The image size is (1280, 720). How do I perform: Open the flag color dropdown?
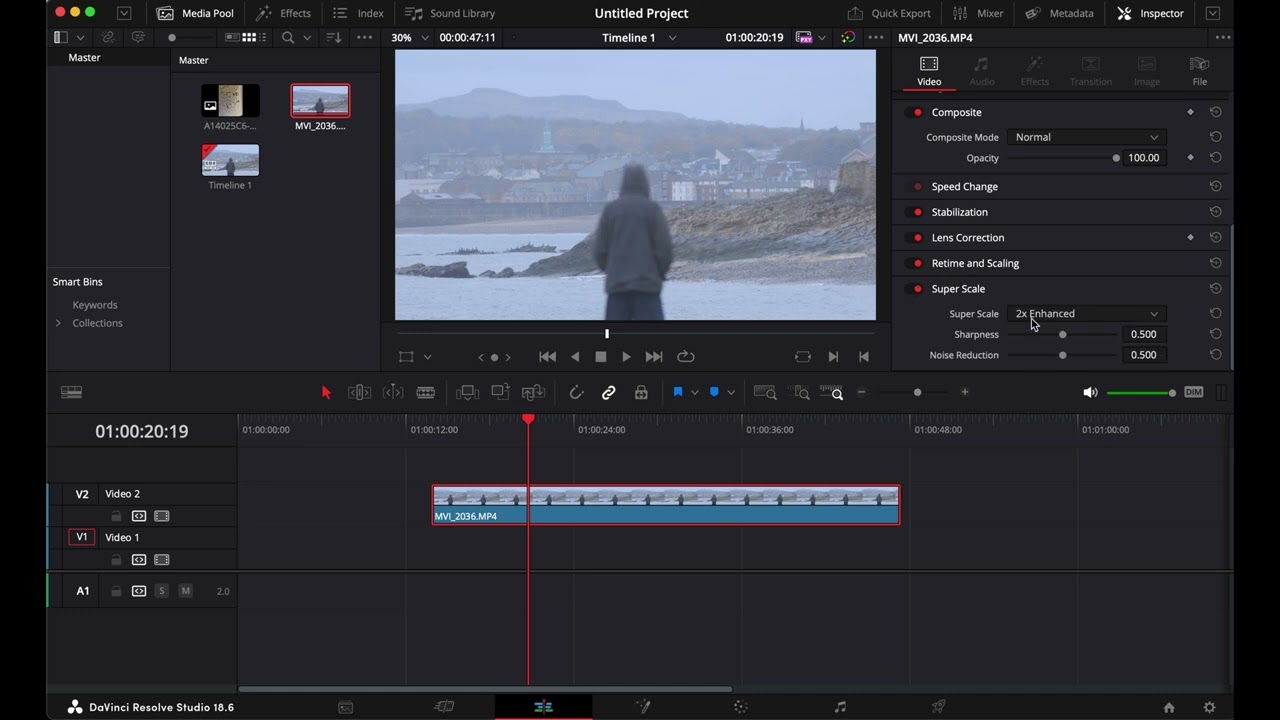695,393
